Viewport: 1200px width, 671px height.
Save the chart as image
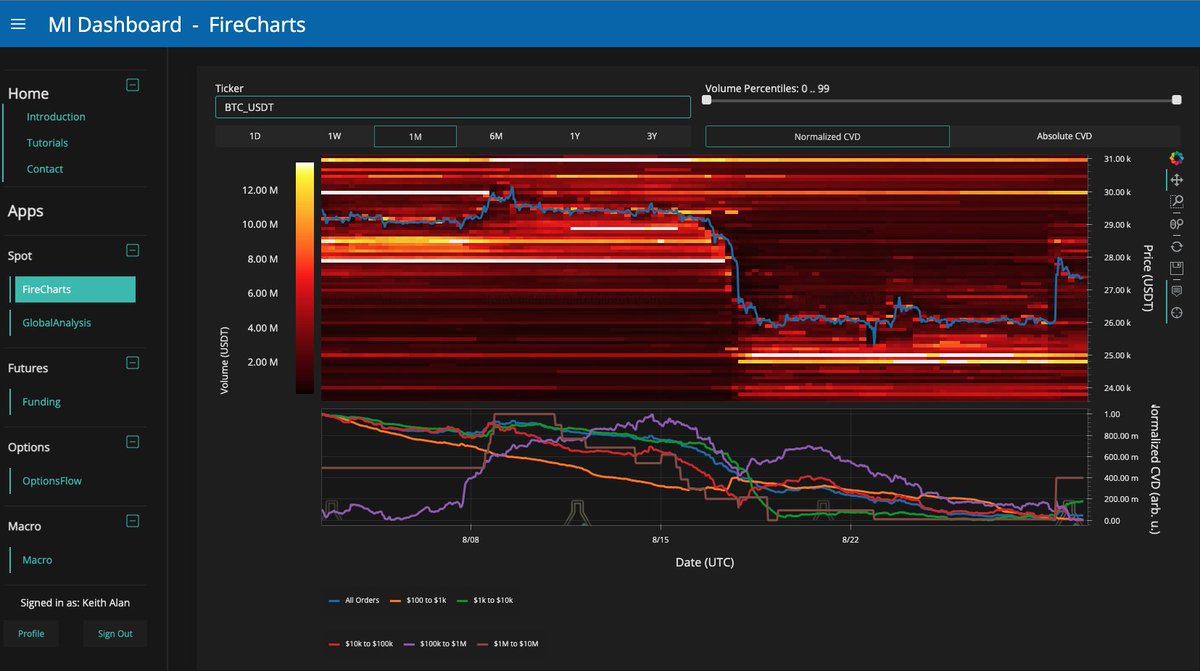tap(1176, 268)
